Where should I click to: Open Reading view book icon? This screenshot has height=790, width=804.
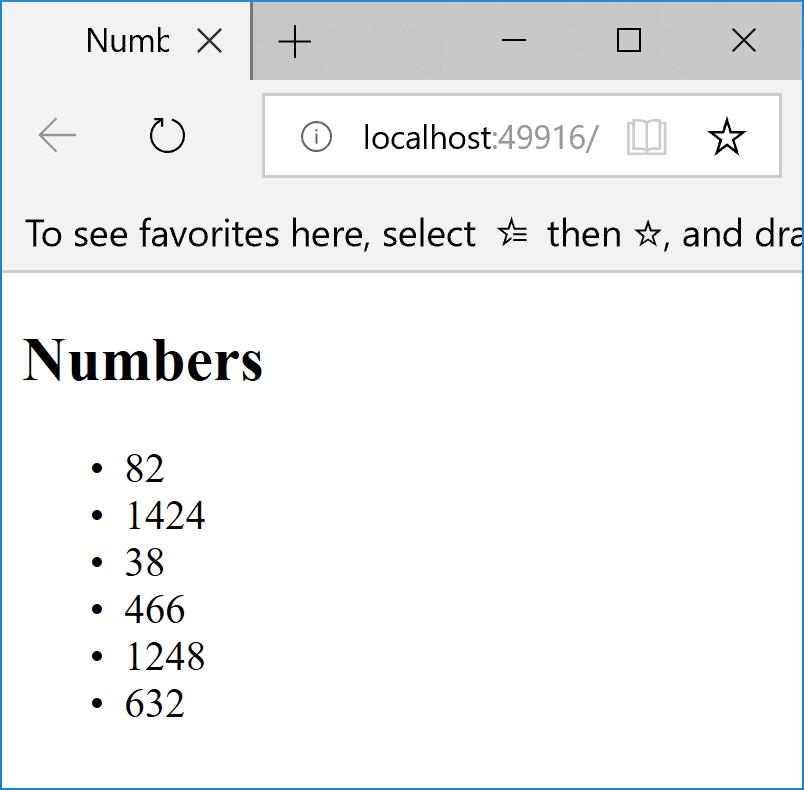tap(647, 137)
